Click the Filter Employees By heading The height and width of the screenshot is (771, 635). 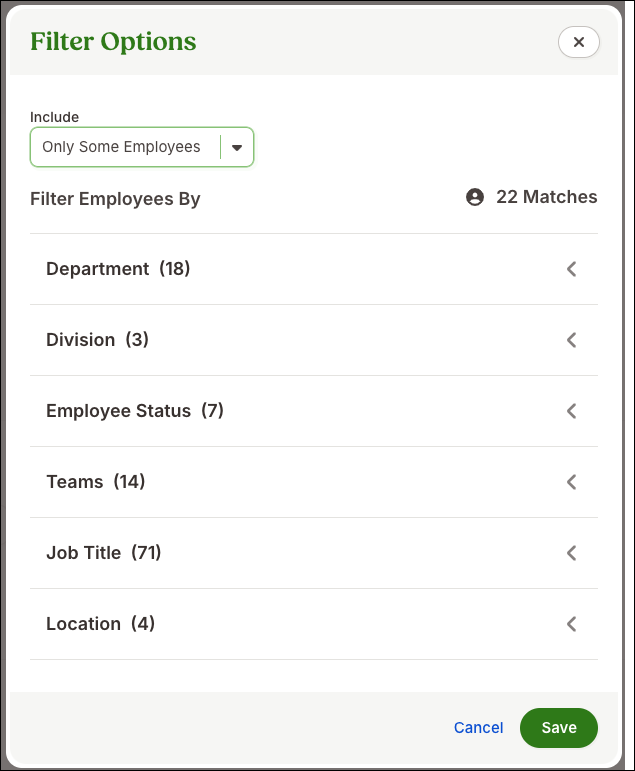(x=115, y=199)
